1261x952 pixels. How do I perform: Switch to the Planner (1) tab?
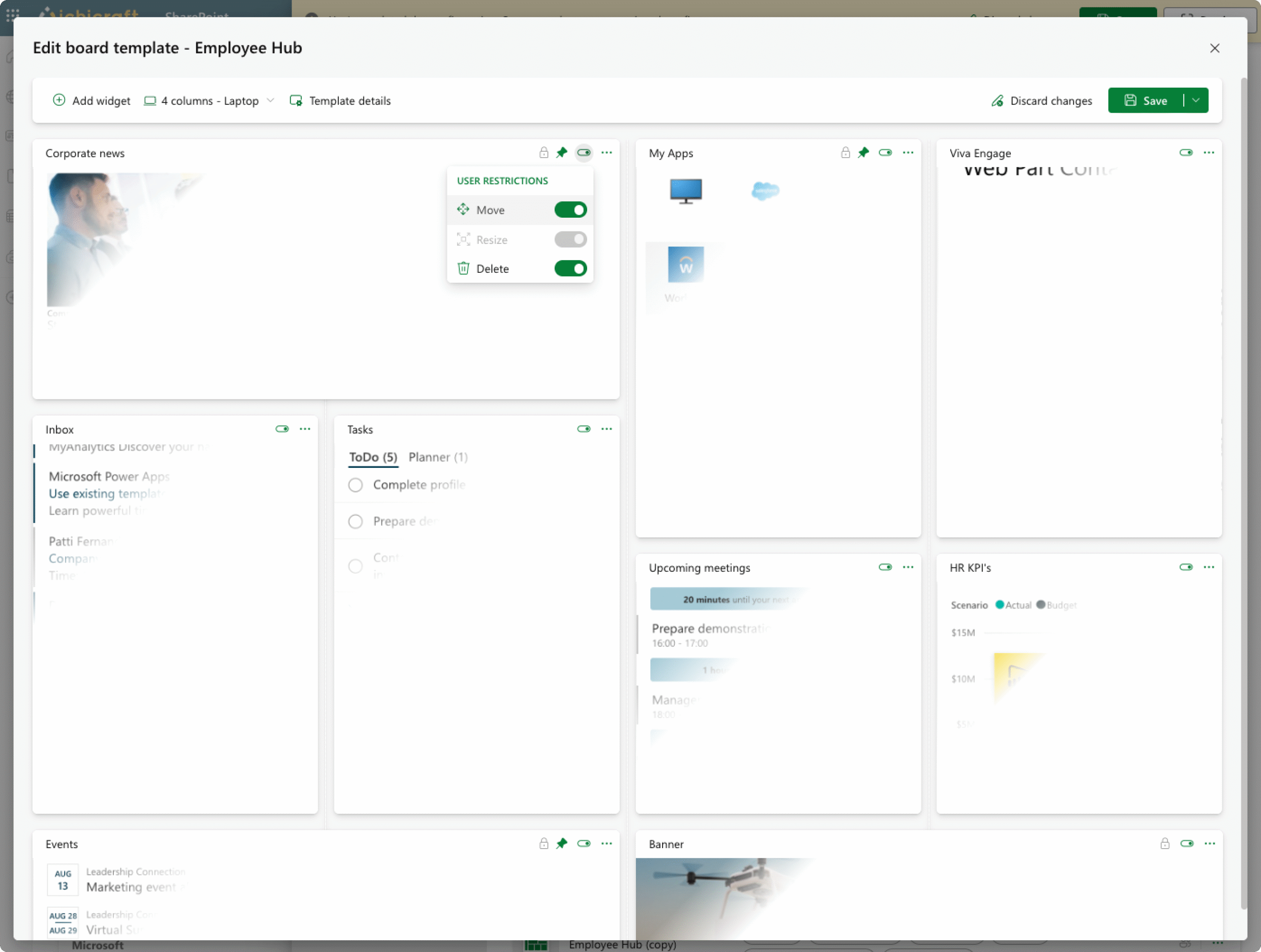[x=438, y=457]
